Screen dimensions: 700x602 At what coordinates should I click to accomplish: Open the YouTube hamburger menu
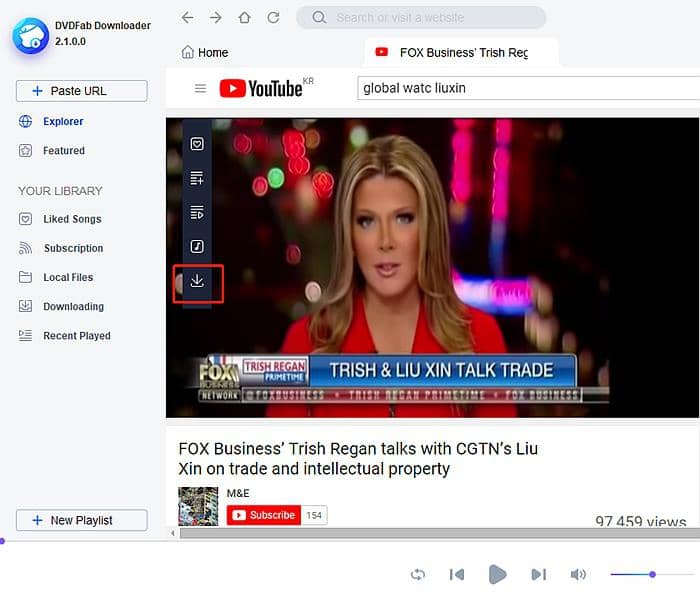(200, 89)
